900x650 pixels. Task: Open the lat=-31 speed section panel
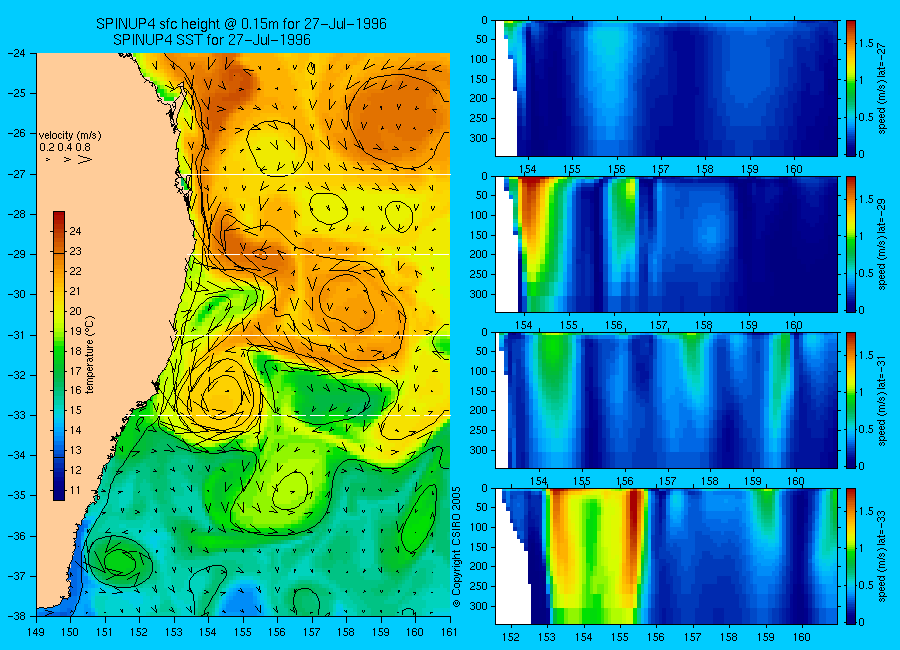pyautogui.click(x=666, y=400)
